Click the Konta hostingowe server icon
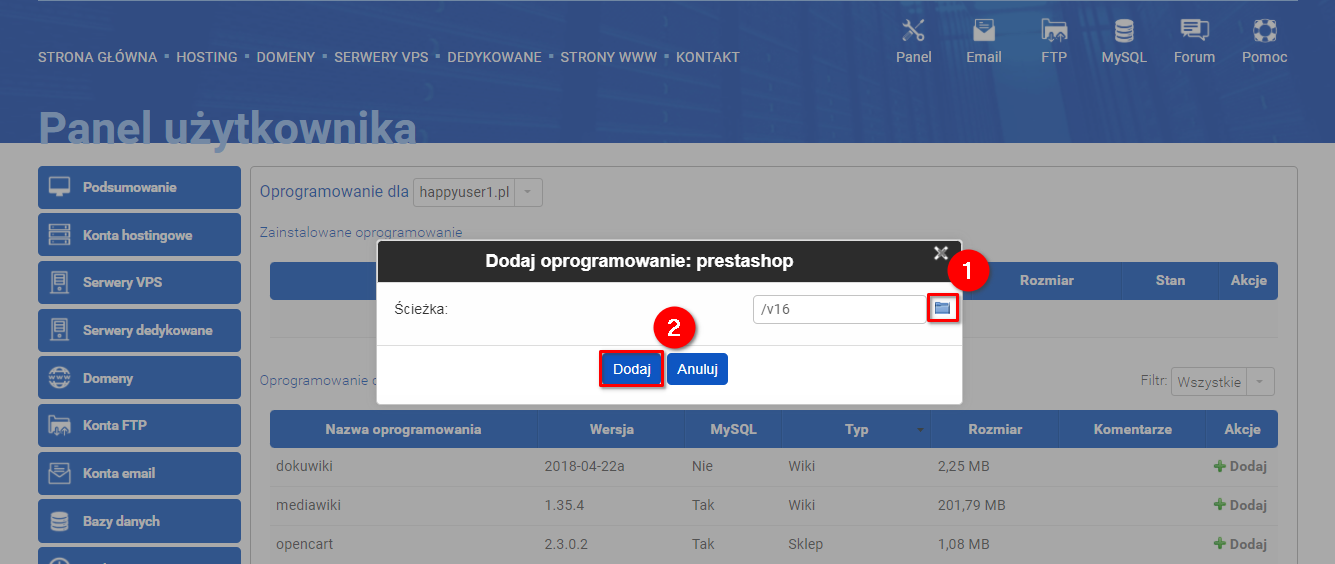Viewport: 1335px width, 564px height. pos(60,235)
